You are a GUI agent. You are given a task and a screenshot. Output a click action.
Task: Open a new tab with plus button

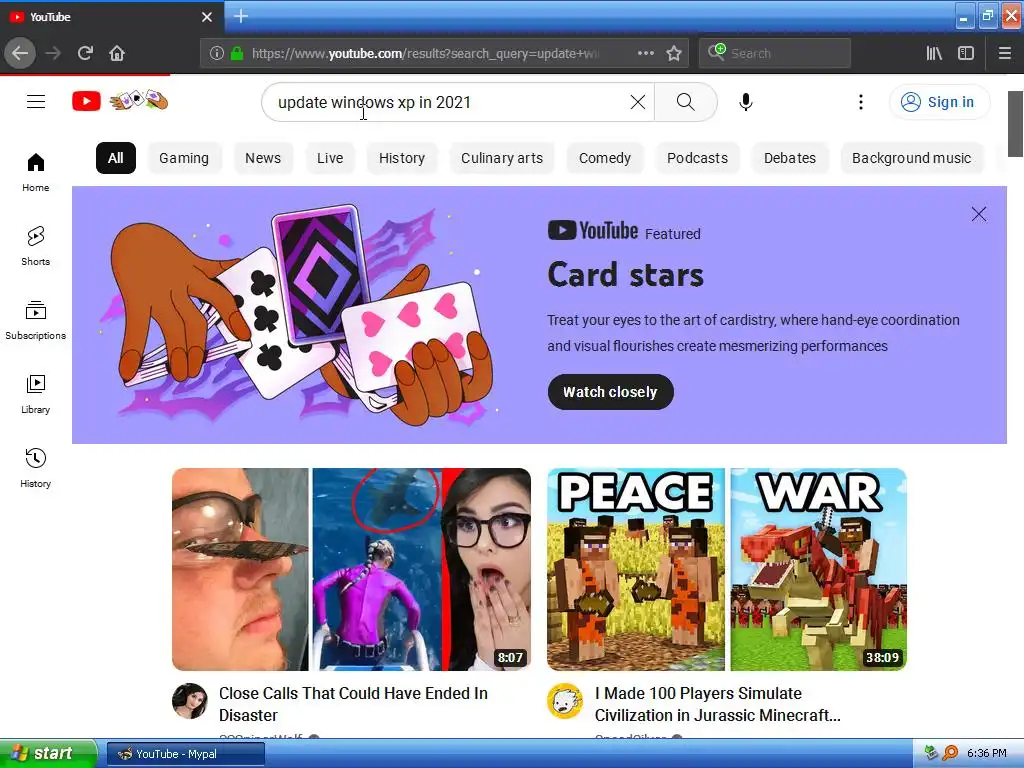click(x=240, y=16)
